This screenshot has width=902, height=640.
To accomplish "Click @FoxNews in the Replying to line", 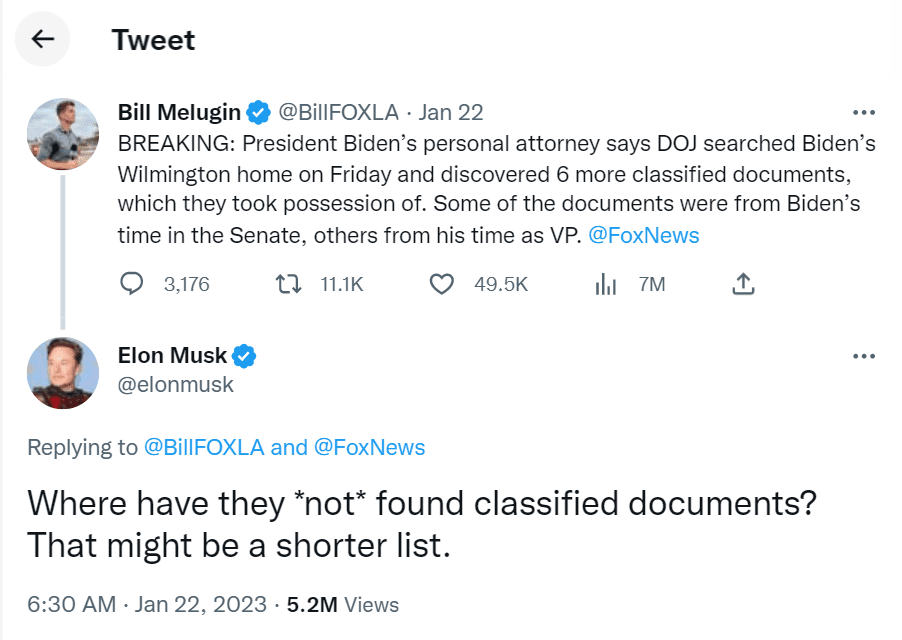I will [x=369, y=447].
